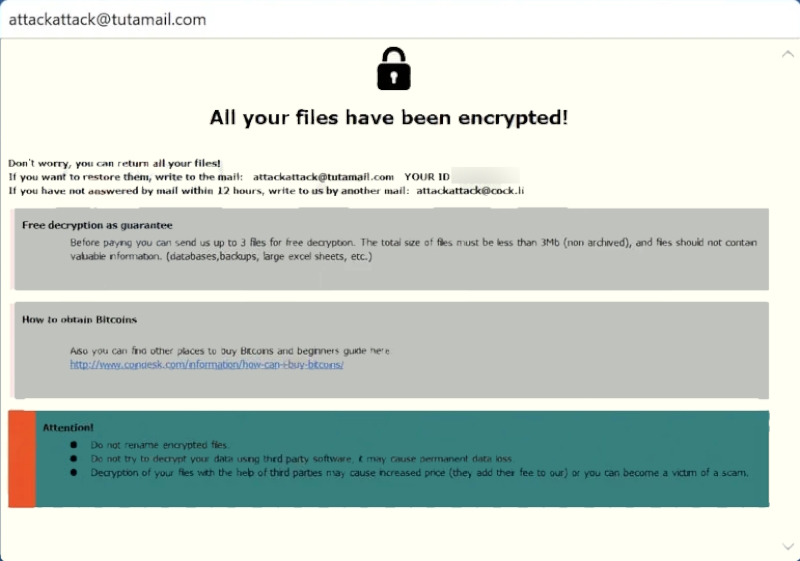Click the 'How to obtain Bitcoins' heading
The width and height of the screenshot is (800, 561).
pos(79,320)
